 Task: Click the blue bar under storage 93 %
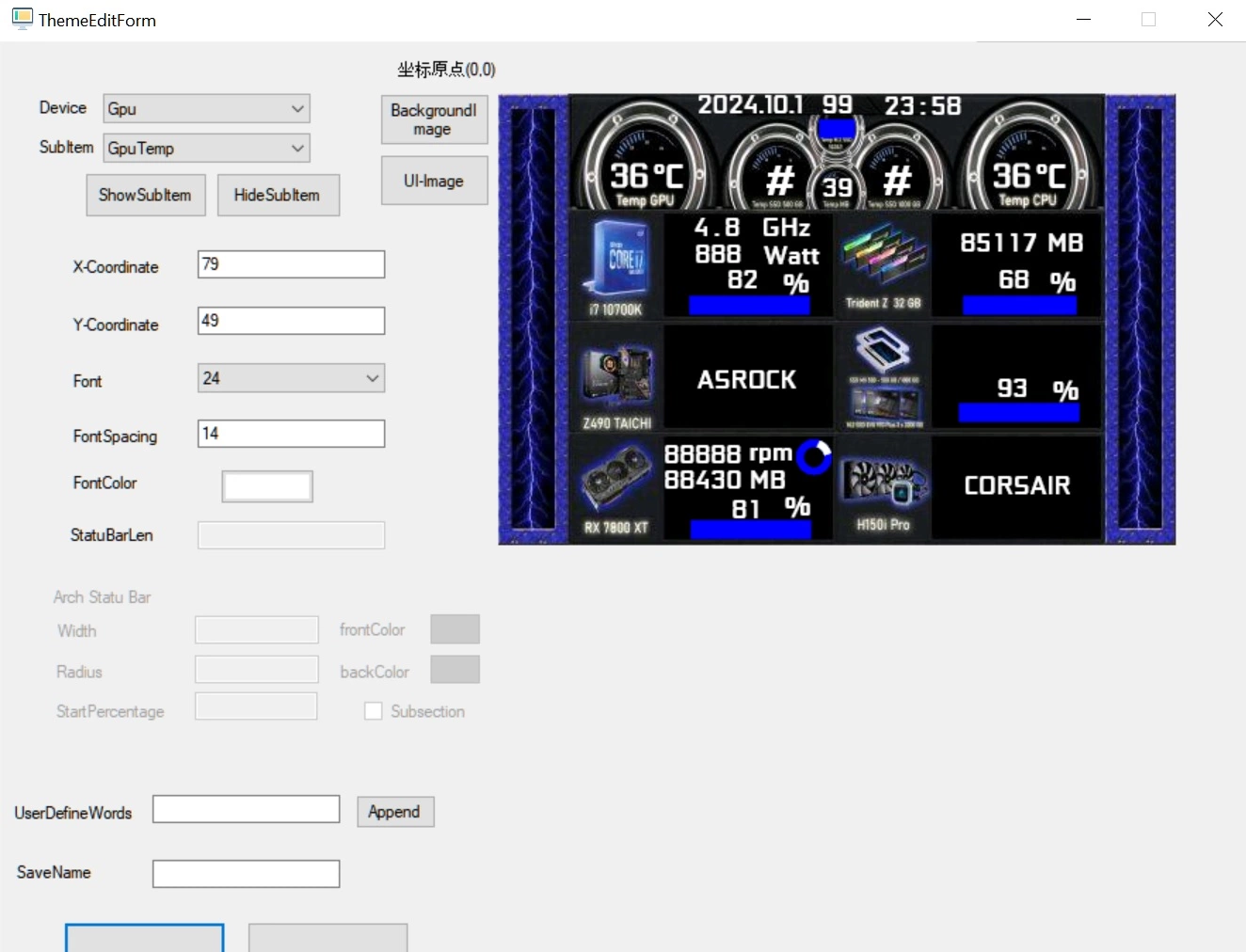click(1019, 412)
